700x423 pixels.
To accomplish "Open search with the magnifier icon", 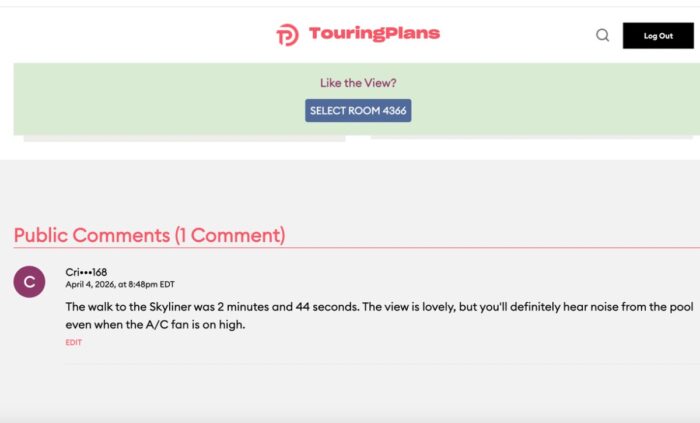I will click(x=602, y=35).
